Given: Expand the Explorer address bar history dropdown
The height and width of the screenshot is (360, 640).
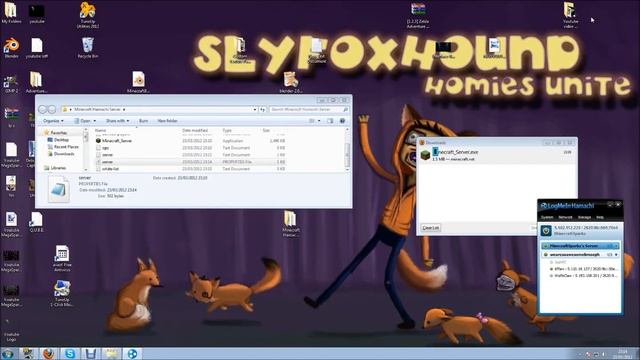Looking at the screenshot, I should click(x=255, y=109).
